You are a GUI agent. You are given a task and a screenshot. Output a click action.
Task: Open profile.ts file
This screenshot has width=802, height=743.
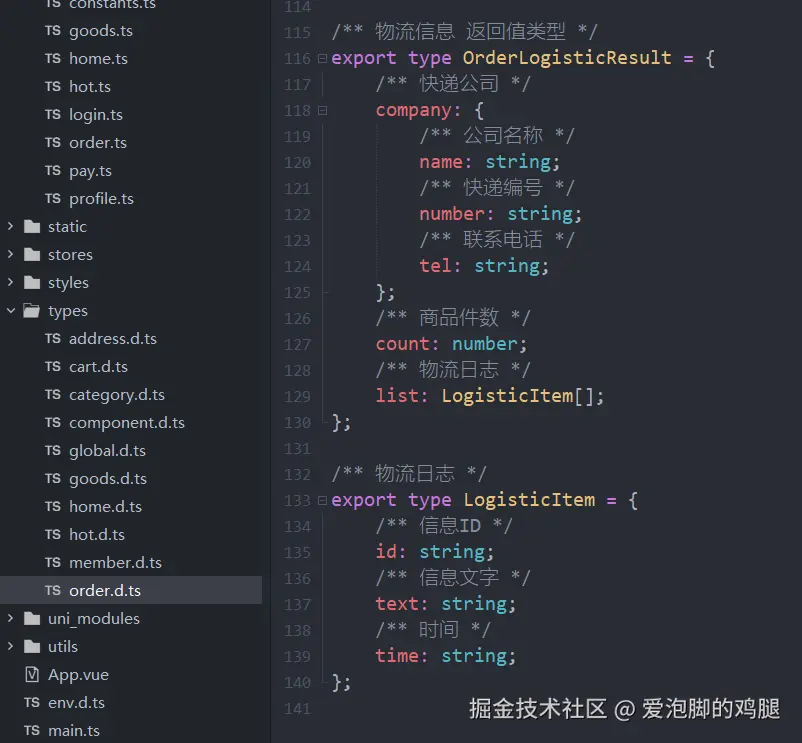coord(101,198)
